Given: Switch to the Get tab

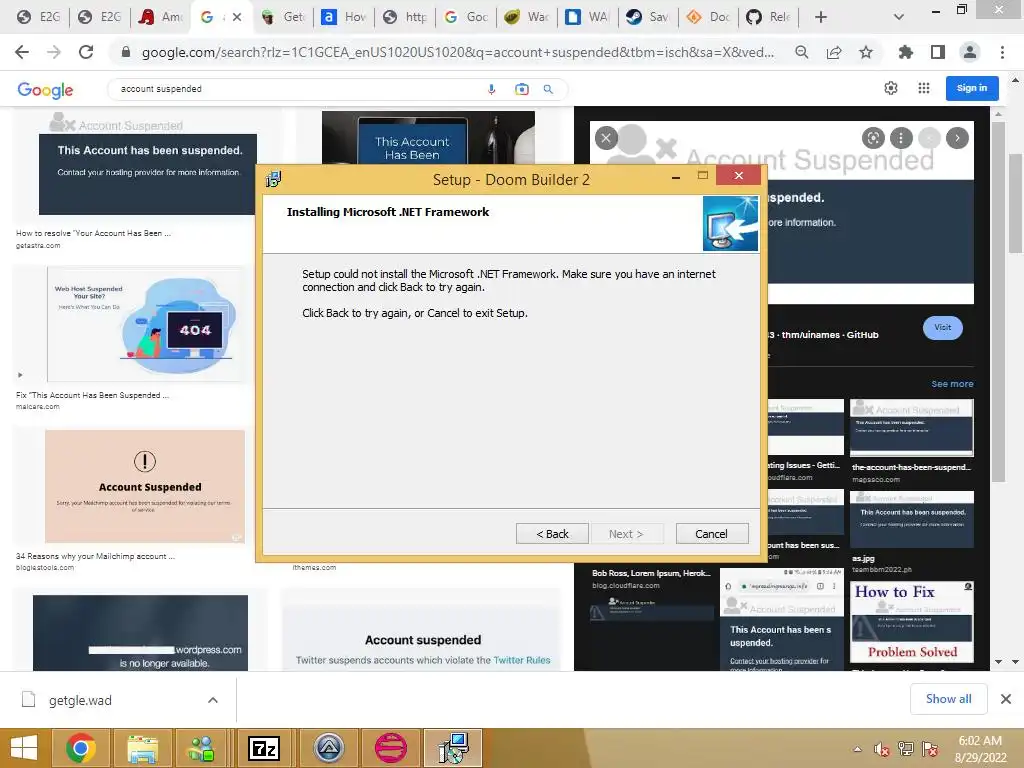Looking at the screenshot, I should [283, 17].
